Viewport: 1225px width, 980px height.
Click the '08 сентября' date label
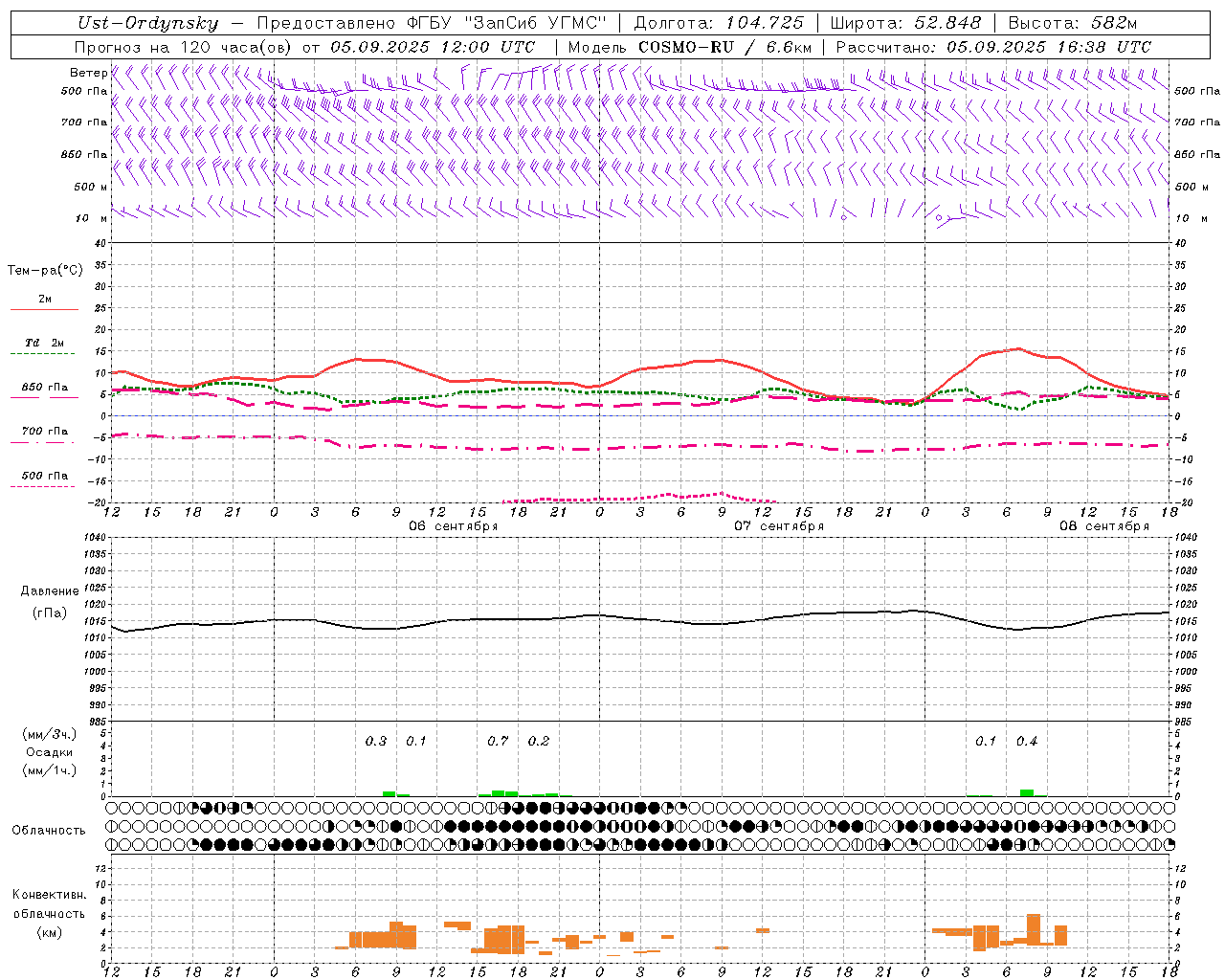(x=1104, y=526)
